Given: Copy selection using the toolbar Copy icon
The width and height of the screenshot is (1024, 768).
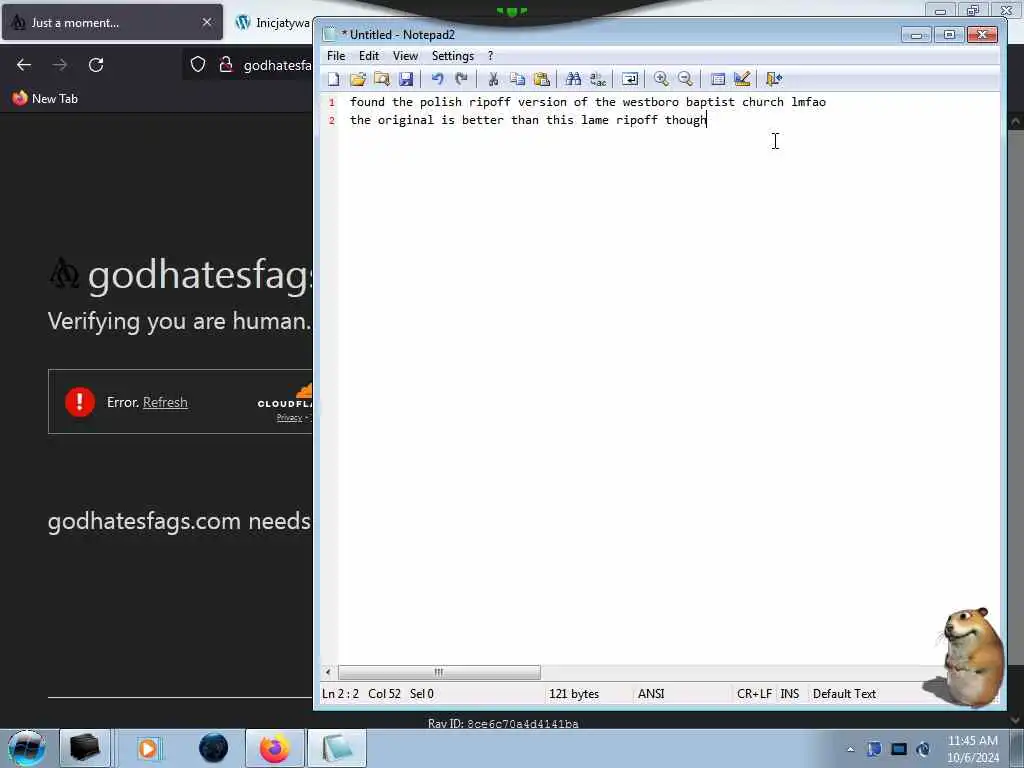Looking at the screenshot, I should (517, 79).
